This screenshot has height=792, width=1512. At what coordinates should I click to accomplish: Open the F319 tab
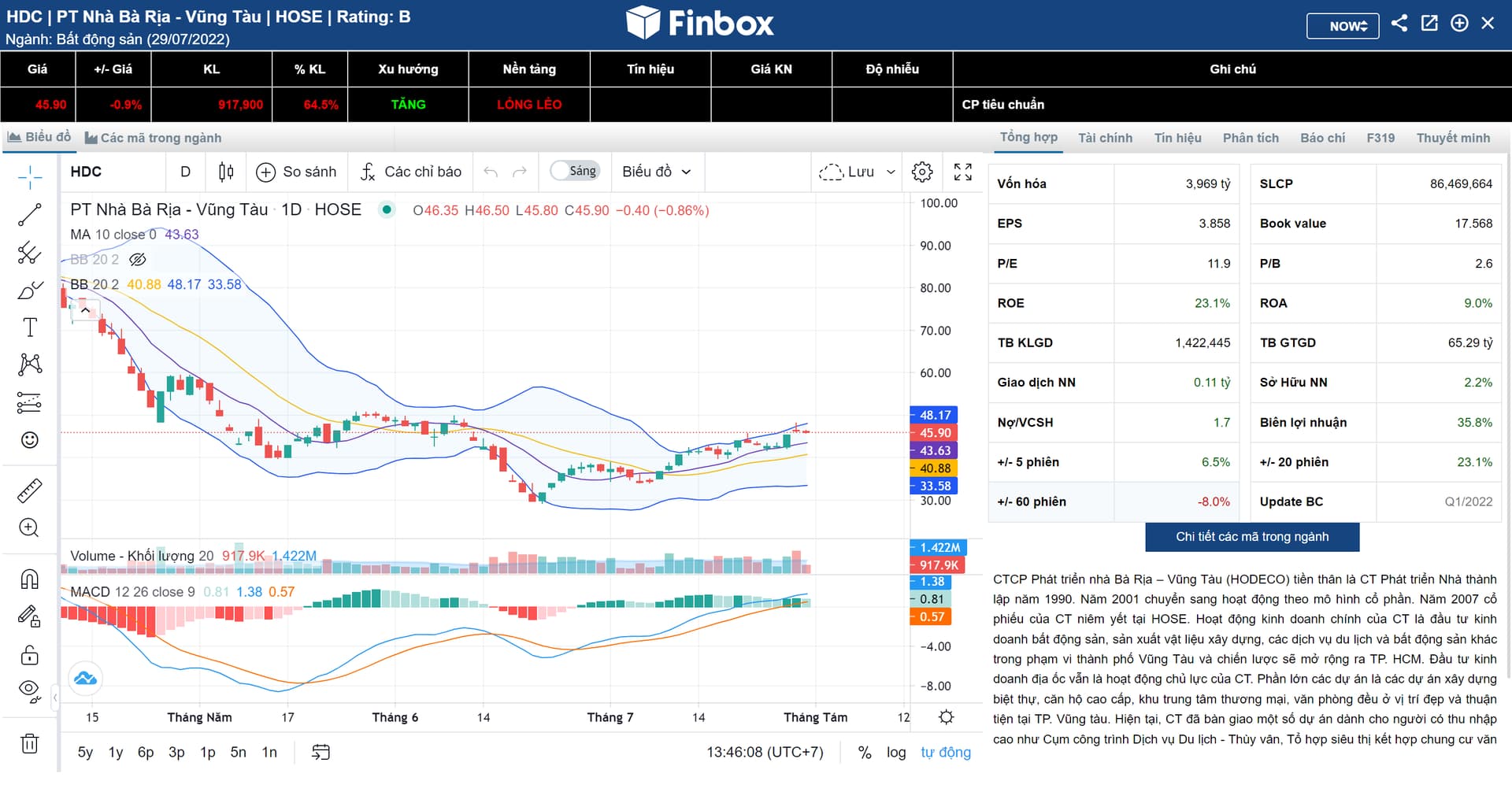(x=1380, y=138)
